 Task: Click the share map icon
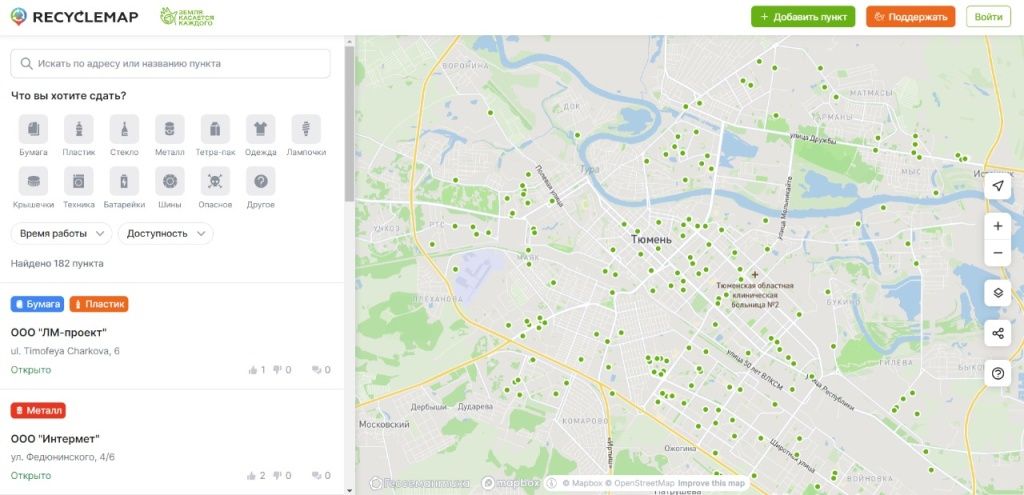coord(997,333)
